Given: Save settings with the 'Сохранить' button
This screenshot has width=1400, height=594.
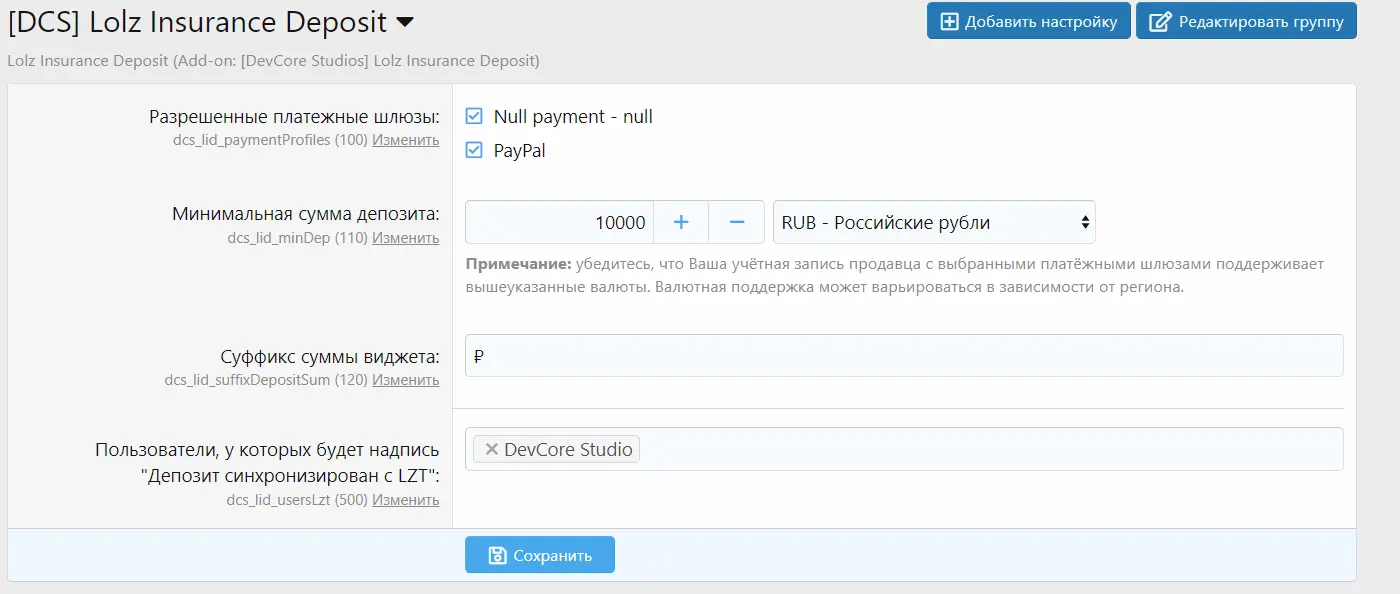Looking at the screenshot, I should [x=540, y=555].
